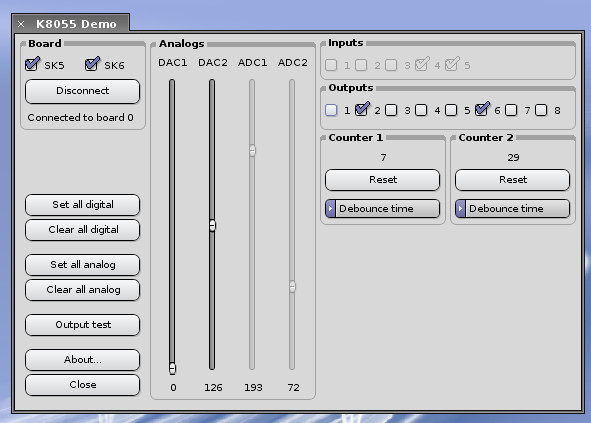Image resolution: width=591 pixels, height=423 pixels.
Task: Open the About... dialog
Action: click(x=83, y=360)
